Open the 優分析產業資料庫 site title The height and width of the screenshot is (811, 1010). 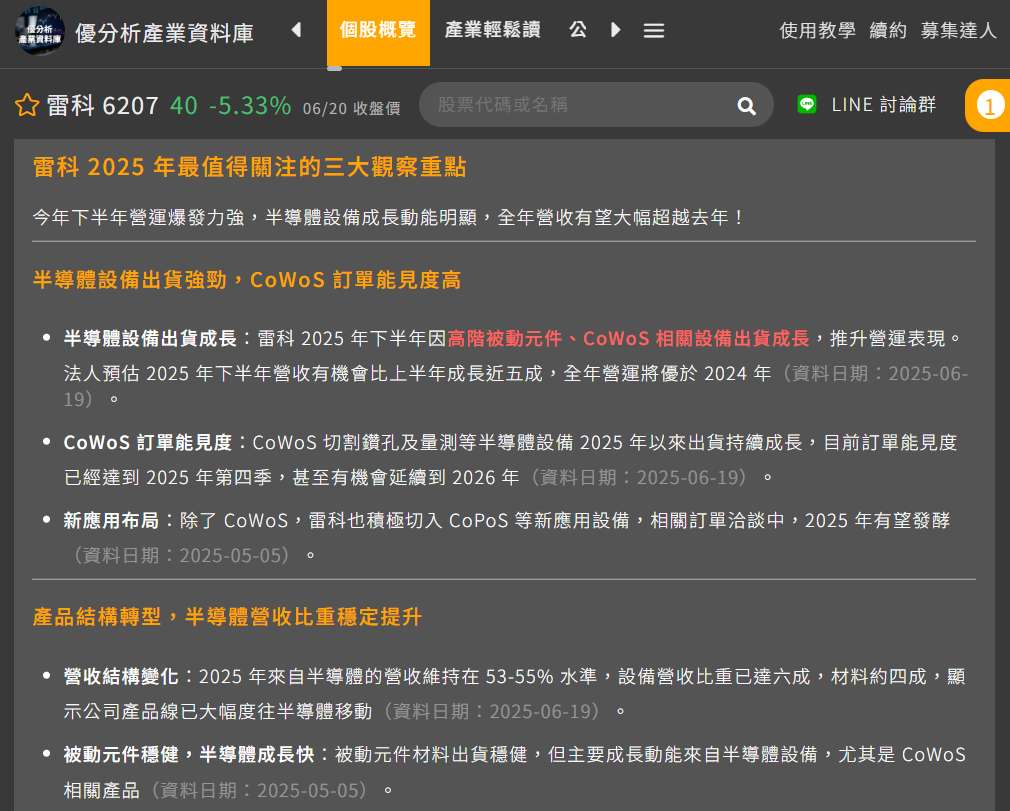tap(165, 33)
